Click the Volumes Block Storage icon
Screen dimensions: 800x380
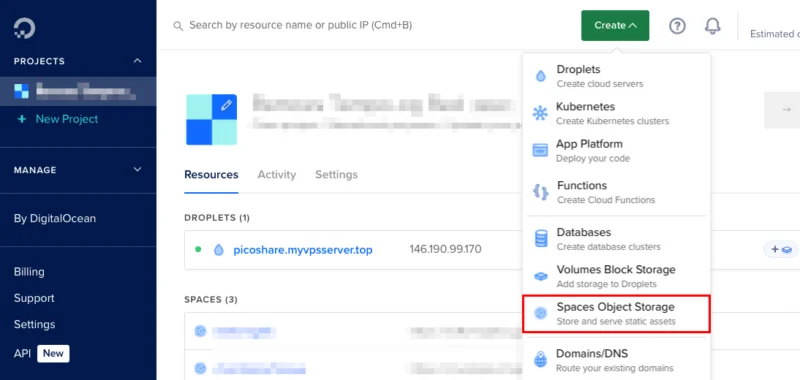[x=540, y=276]
